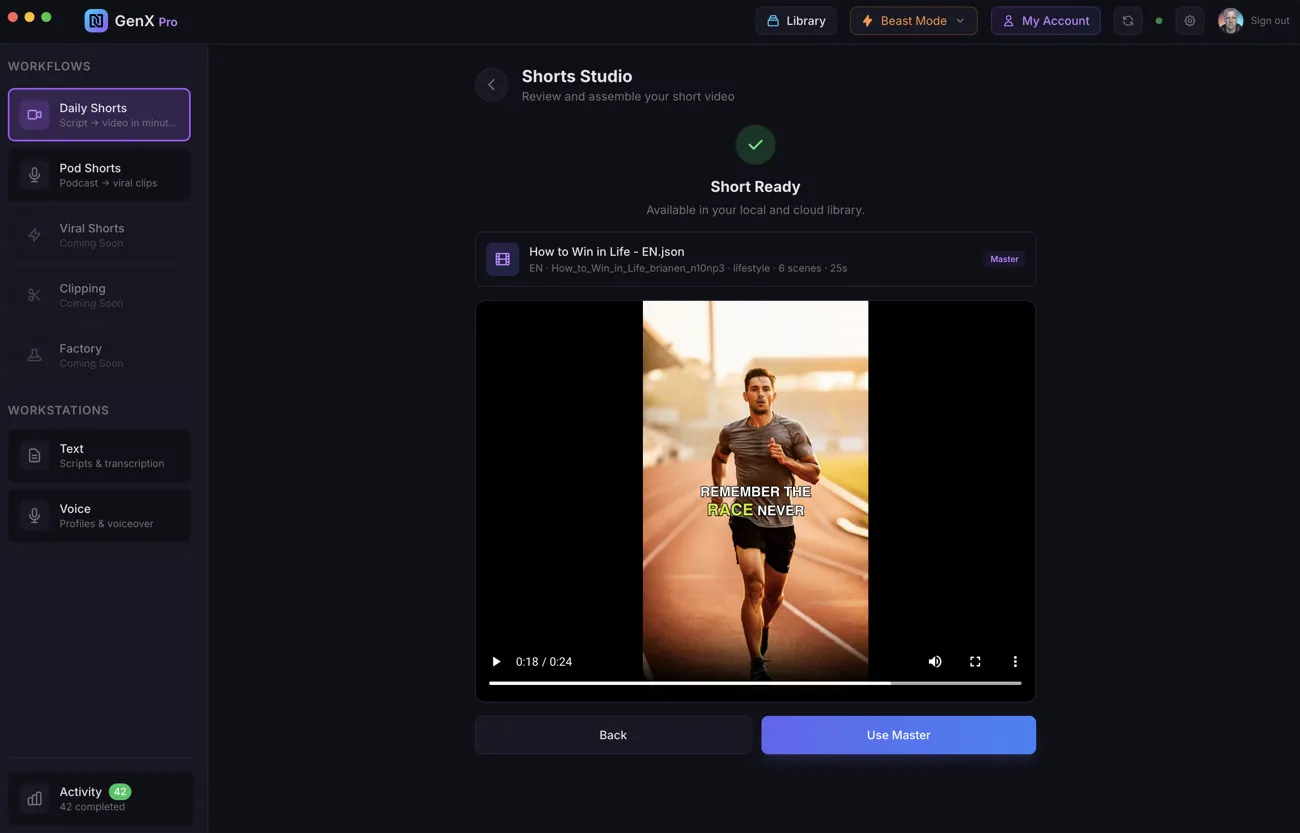Toggle fullscreen on the video player
The height and width of the screenshot is (833, 1300).
pos(975,661)
